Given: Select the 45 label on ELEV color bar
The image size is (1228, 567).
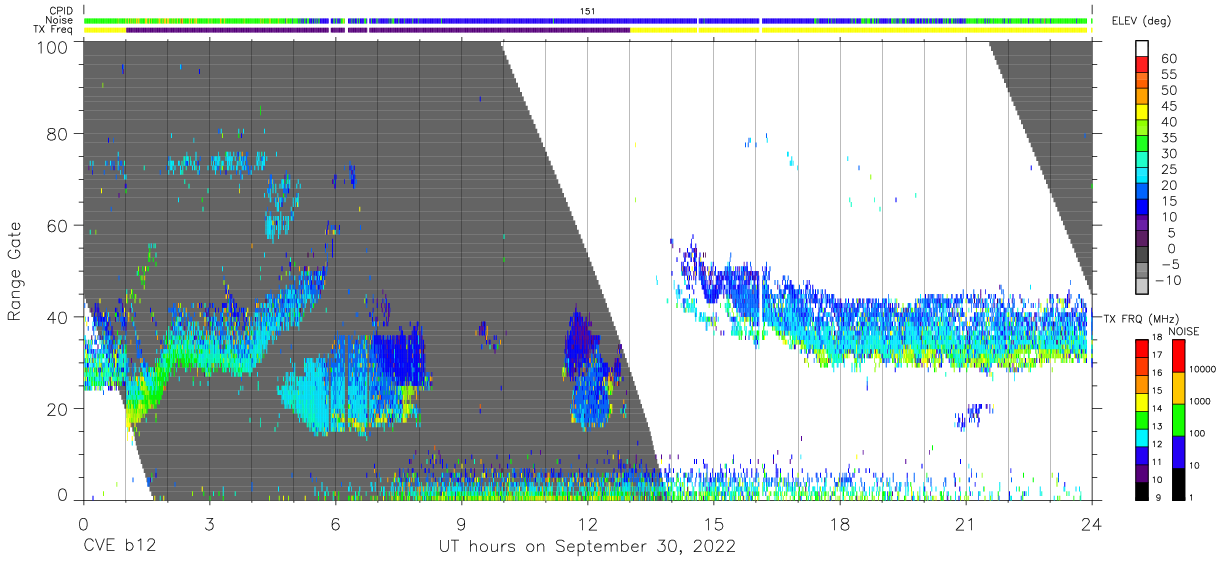Looking at the screenshot, I should click(1169, 107).
